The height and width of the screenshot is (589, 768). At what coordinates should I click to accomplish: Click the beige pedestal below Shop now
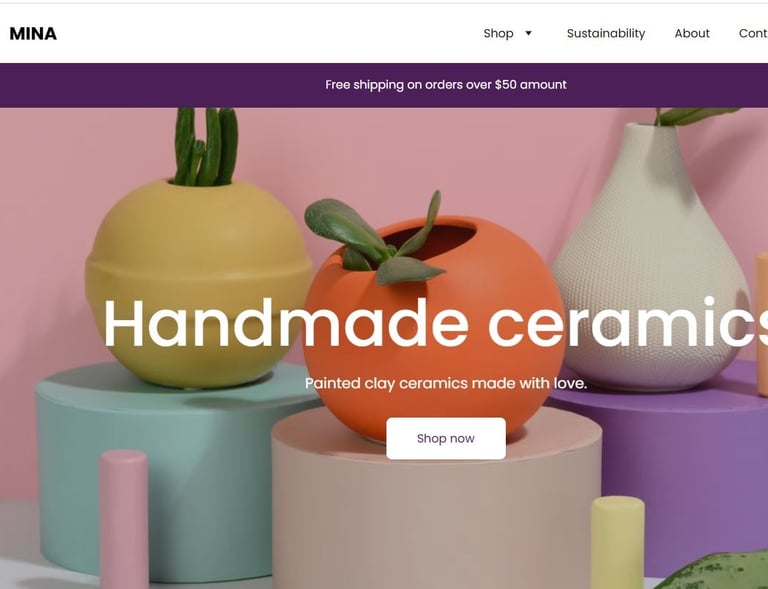[436, 514]
